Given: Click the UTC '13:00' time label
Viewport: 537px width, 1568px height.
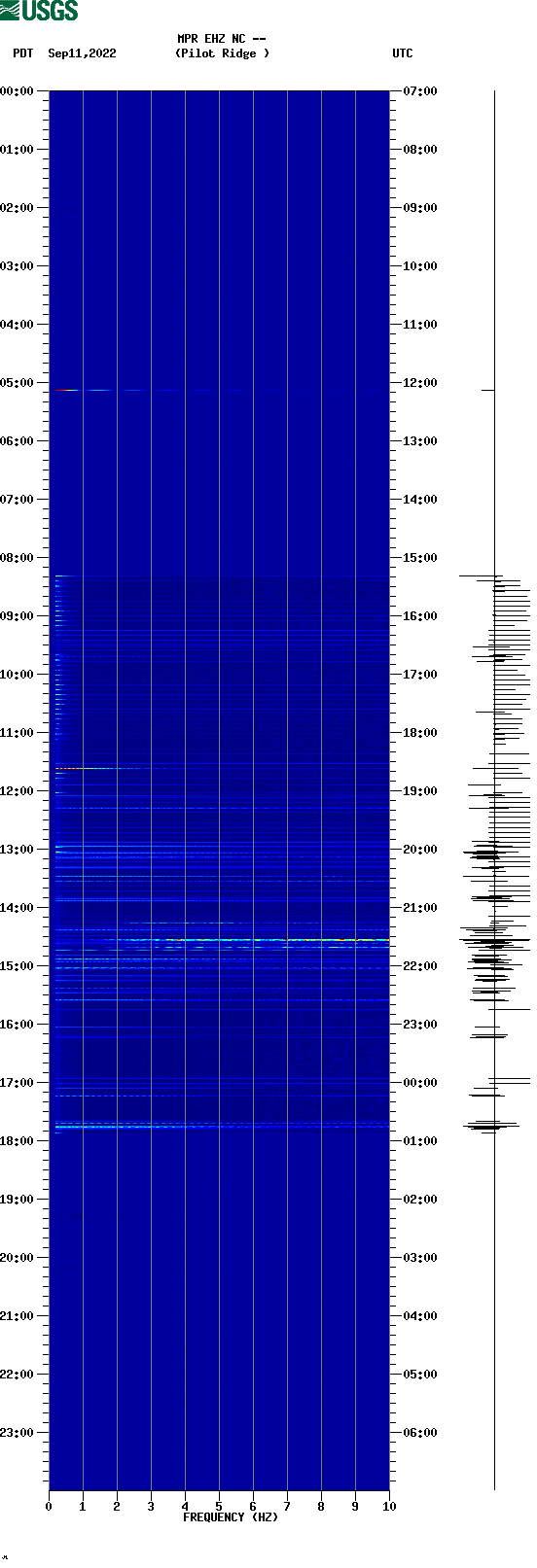Looking at the screenshot, I should click(x=420, y=441).
